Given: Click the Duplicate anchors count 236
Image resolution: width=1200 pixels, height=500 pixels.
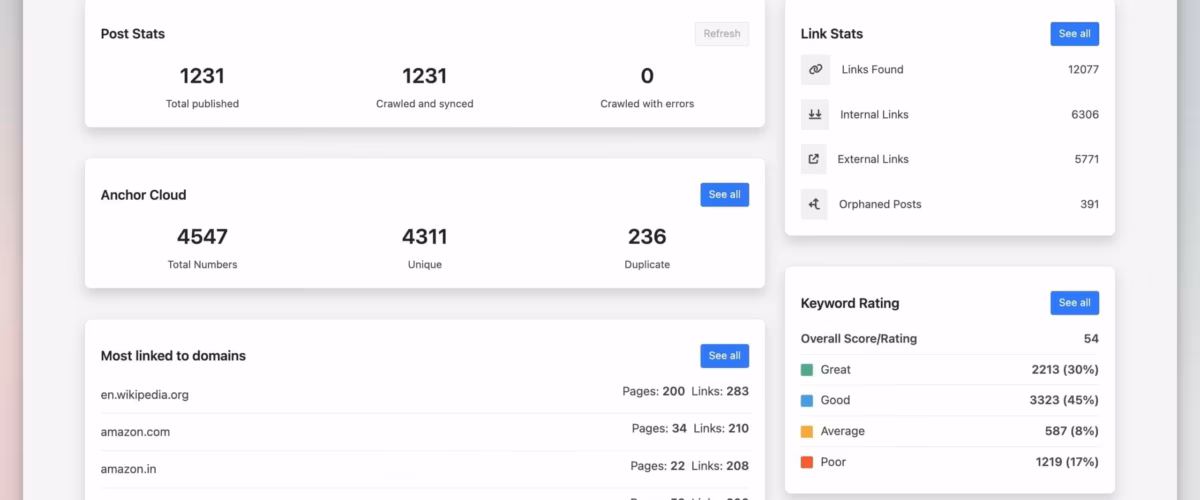Looking at the screenshot, I should tap(647, 237).
